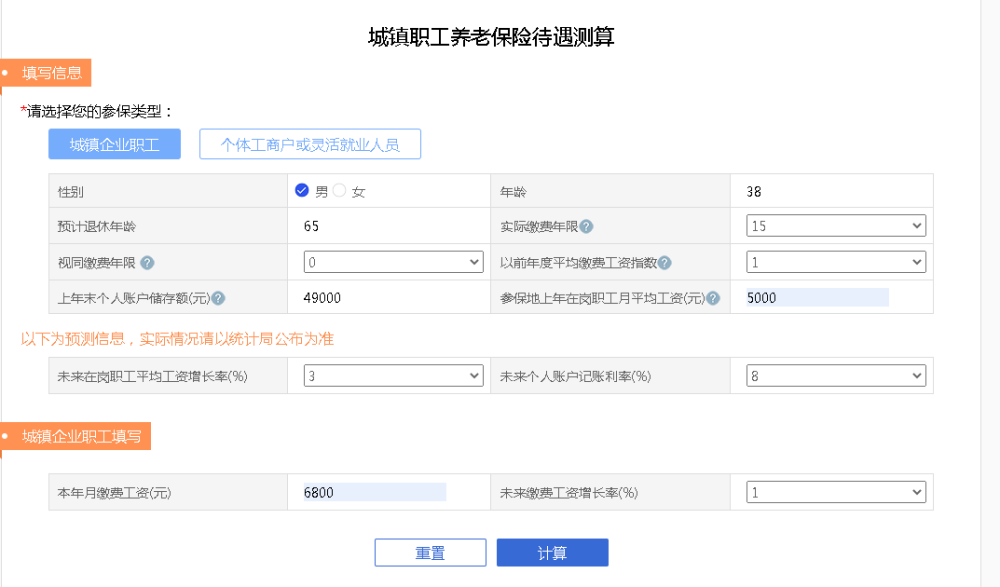Switch to 个体工商户或灵活就业人员 tab
Image resolution: width=1000 pixels, height=587 pixels.
click(x=310, y=145)
